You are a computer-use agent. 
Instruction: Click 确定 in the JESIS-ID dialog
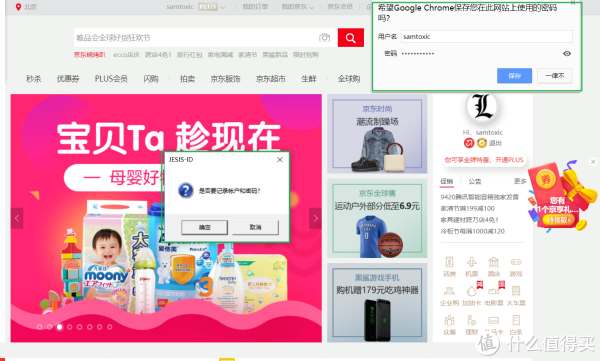point(204,227)
